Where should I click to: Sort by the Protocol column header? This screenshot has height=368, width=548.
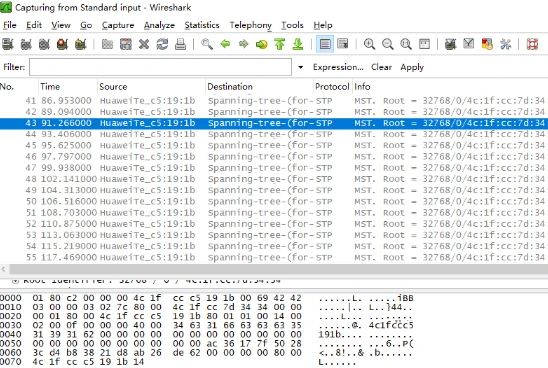(332, 87)
